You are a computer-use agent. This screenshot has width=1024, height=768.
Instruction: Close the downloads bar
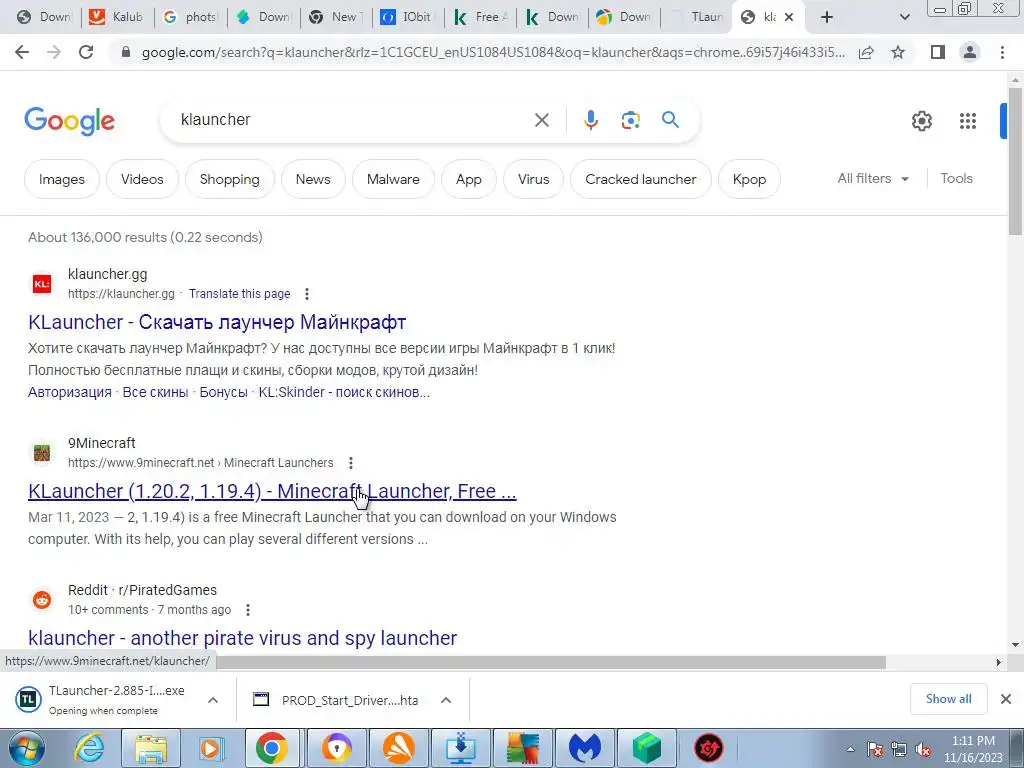coord(1006,699)
